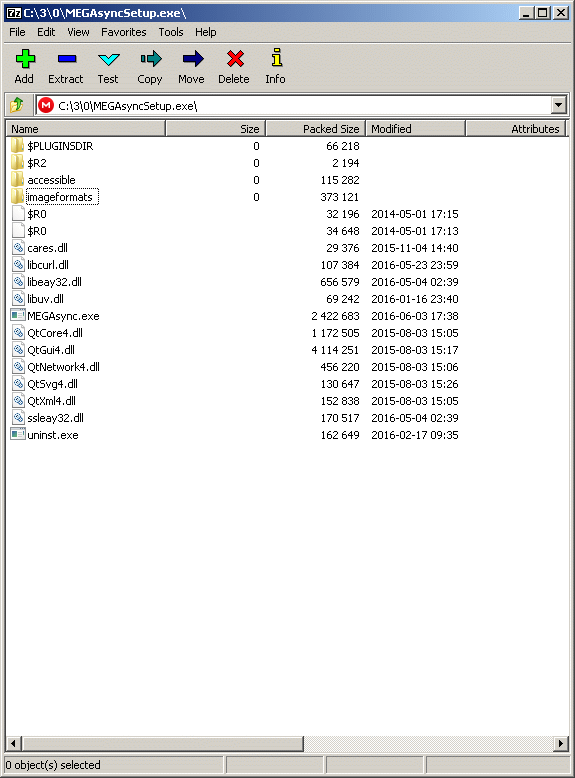Viewport: 575px width, 778px height.
Task: Open the File menu
Action: (17, 32)
